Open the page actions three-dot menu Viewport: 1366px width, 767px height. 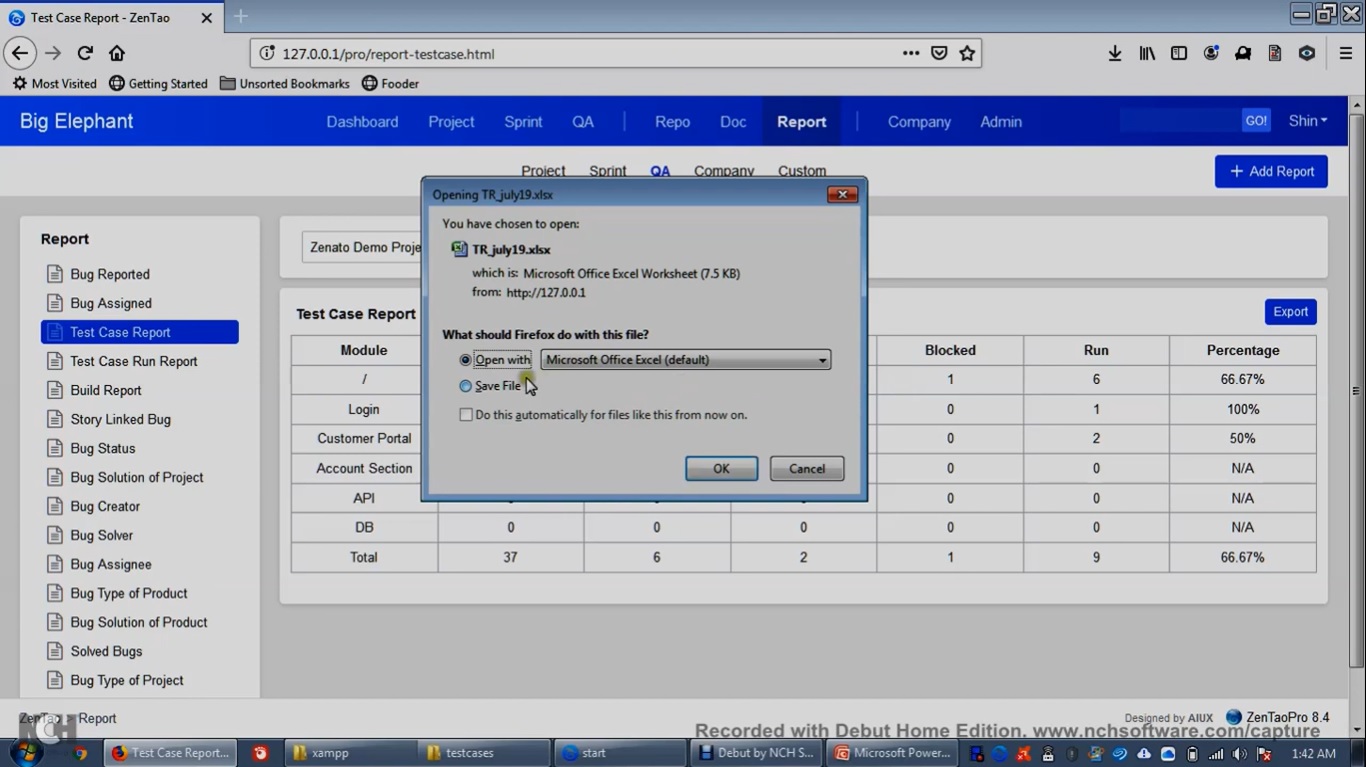click(x=911, y=53)
